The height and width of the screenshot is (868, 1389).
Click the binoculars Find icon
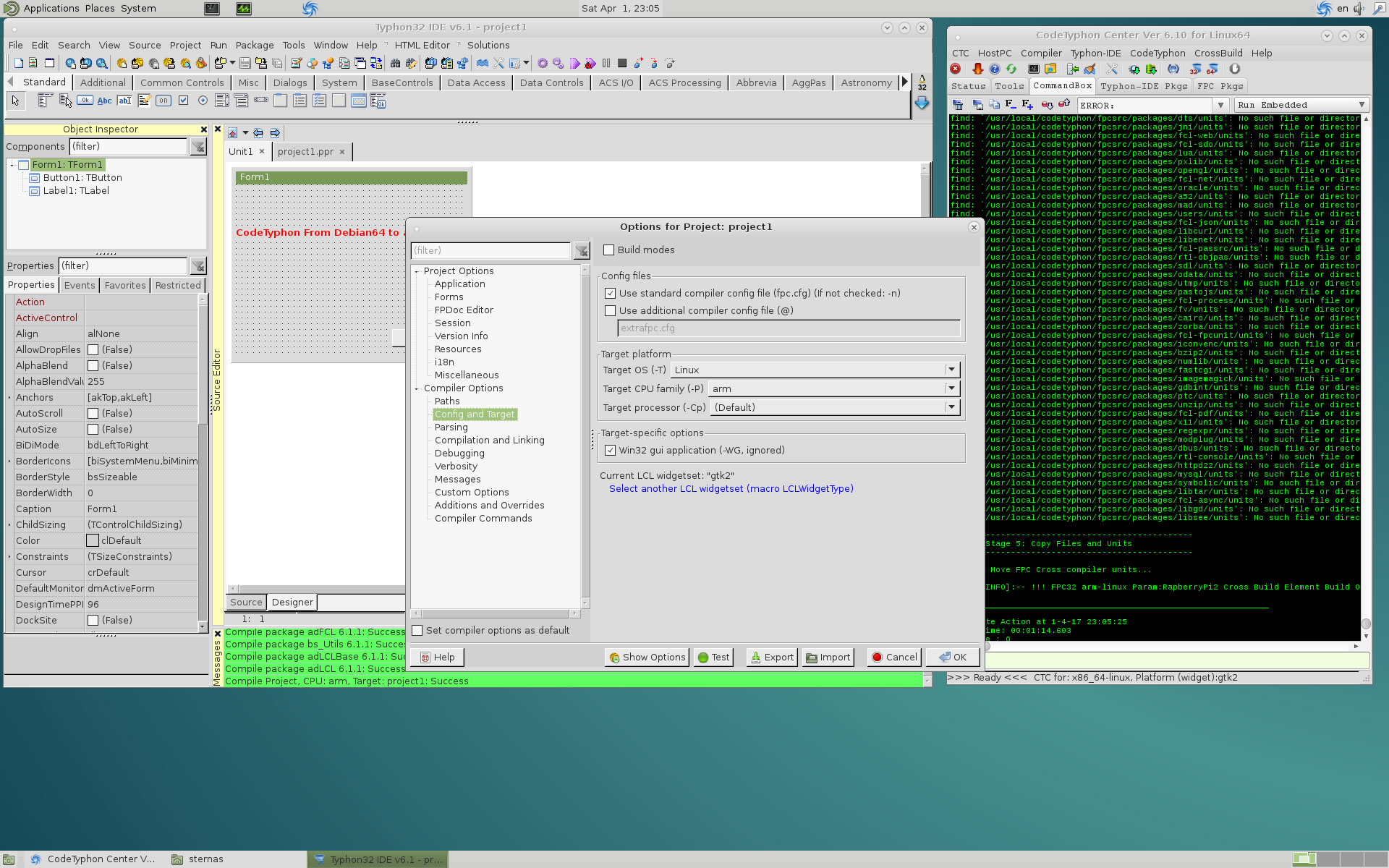pyautogui.click(x=395, y=63)
